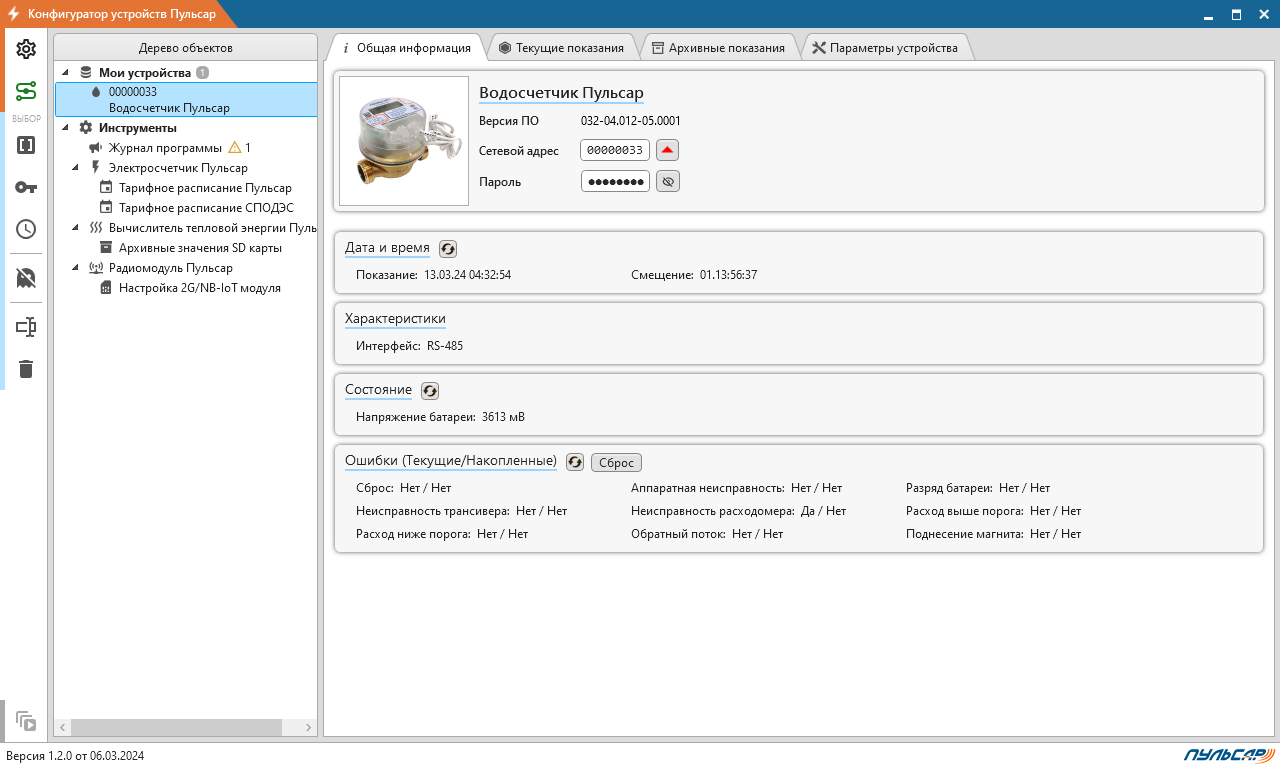Click the bolt icon of Электросчетчик Пульсар
Viewport: 1280px width, 768px height.
pos(96,167)
